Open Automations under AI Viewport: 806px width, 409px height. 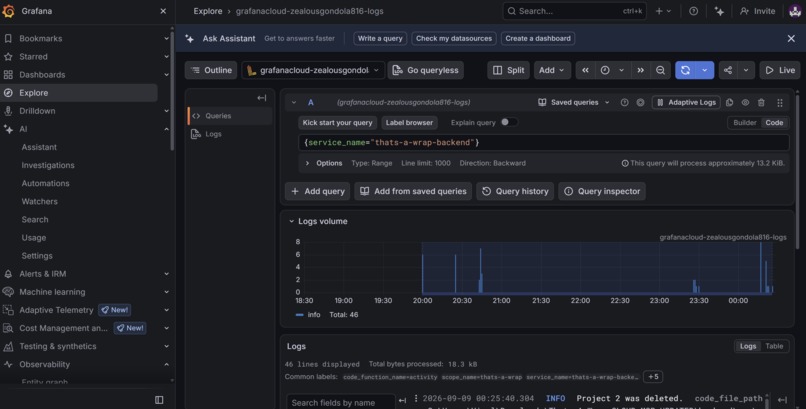[45, 183]
